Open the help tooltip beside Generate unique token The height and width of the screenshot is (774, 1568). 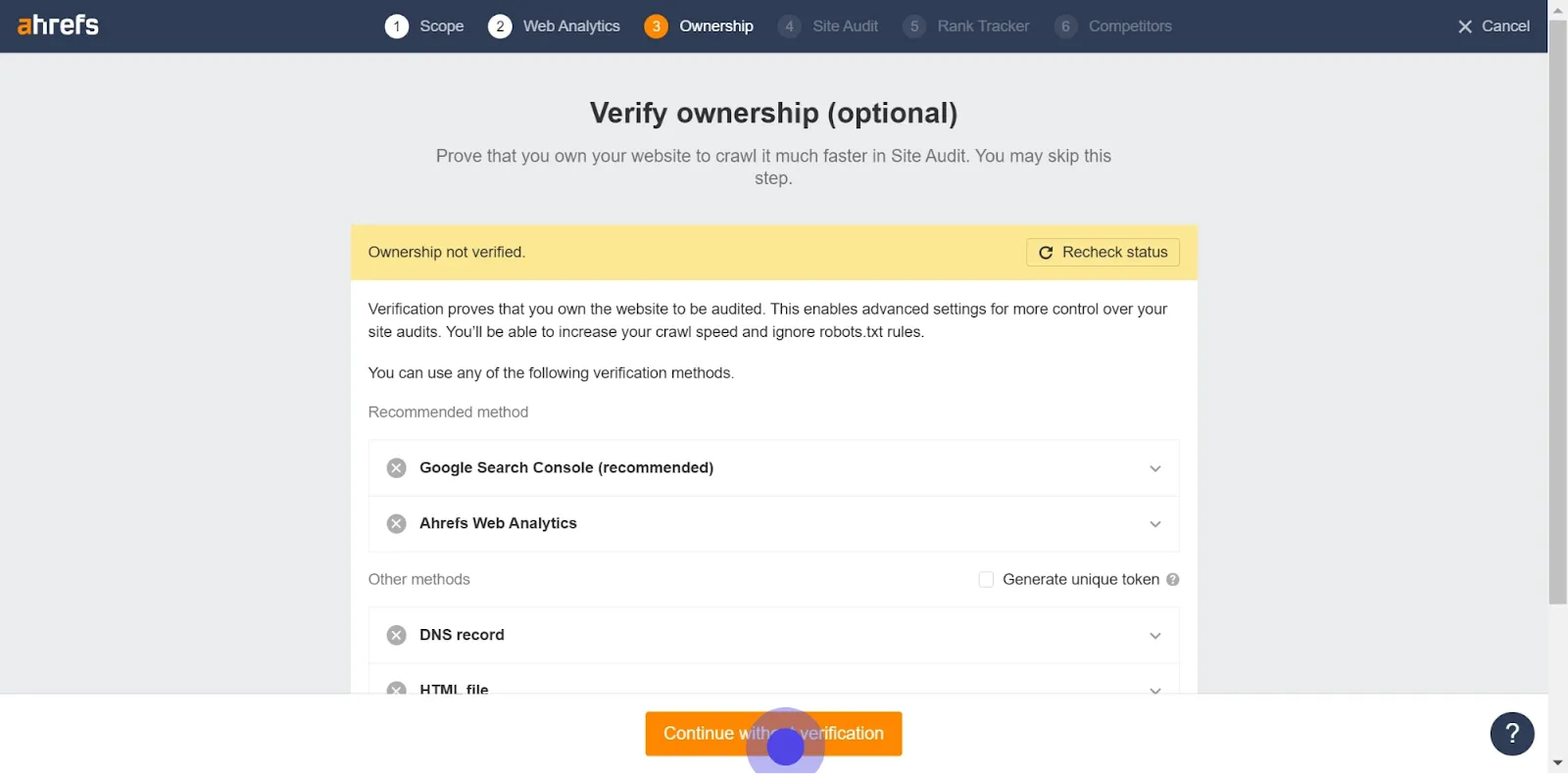click(x=1173, y=580)
